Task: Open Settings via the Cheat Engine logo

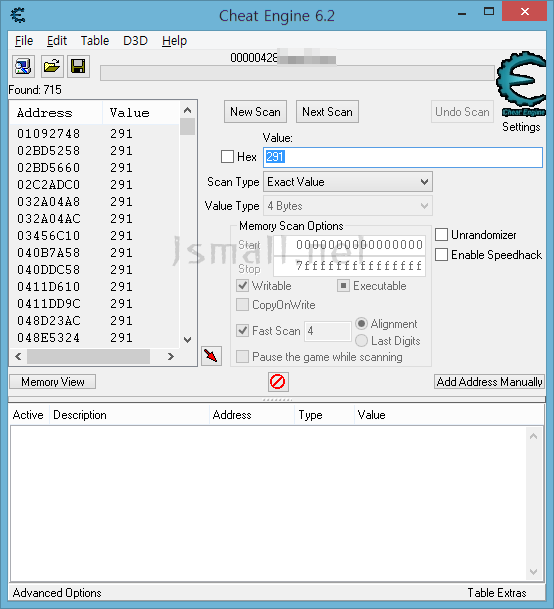Action: tap(521, 84)
